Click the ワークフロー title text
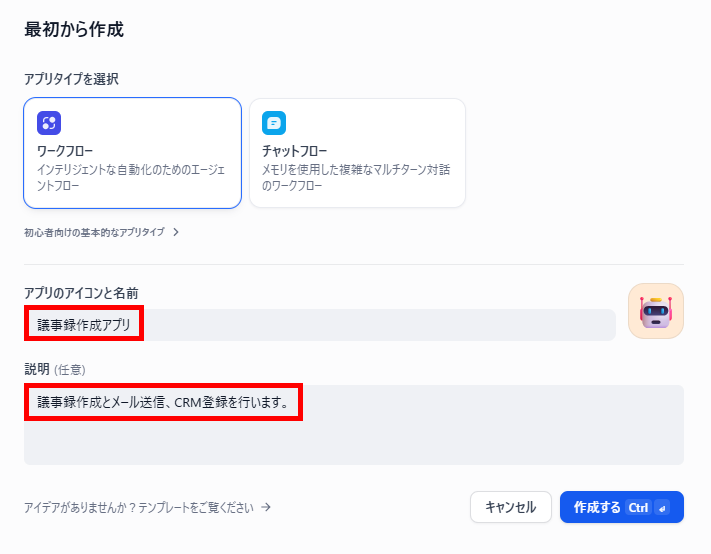Viewport: 711px width, 554px height. 65,151
